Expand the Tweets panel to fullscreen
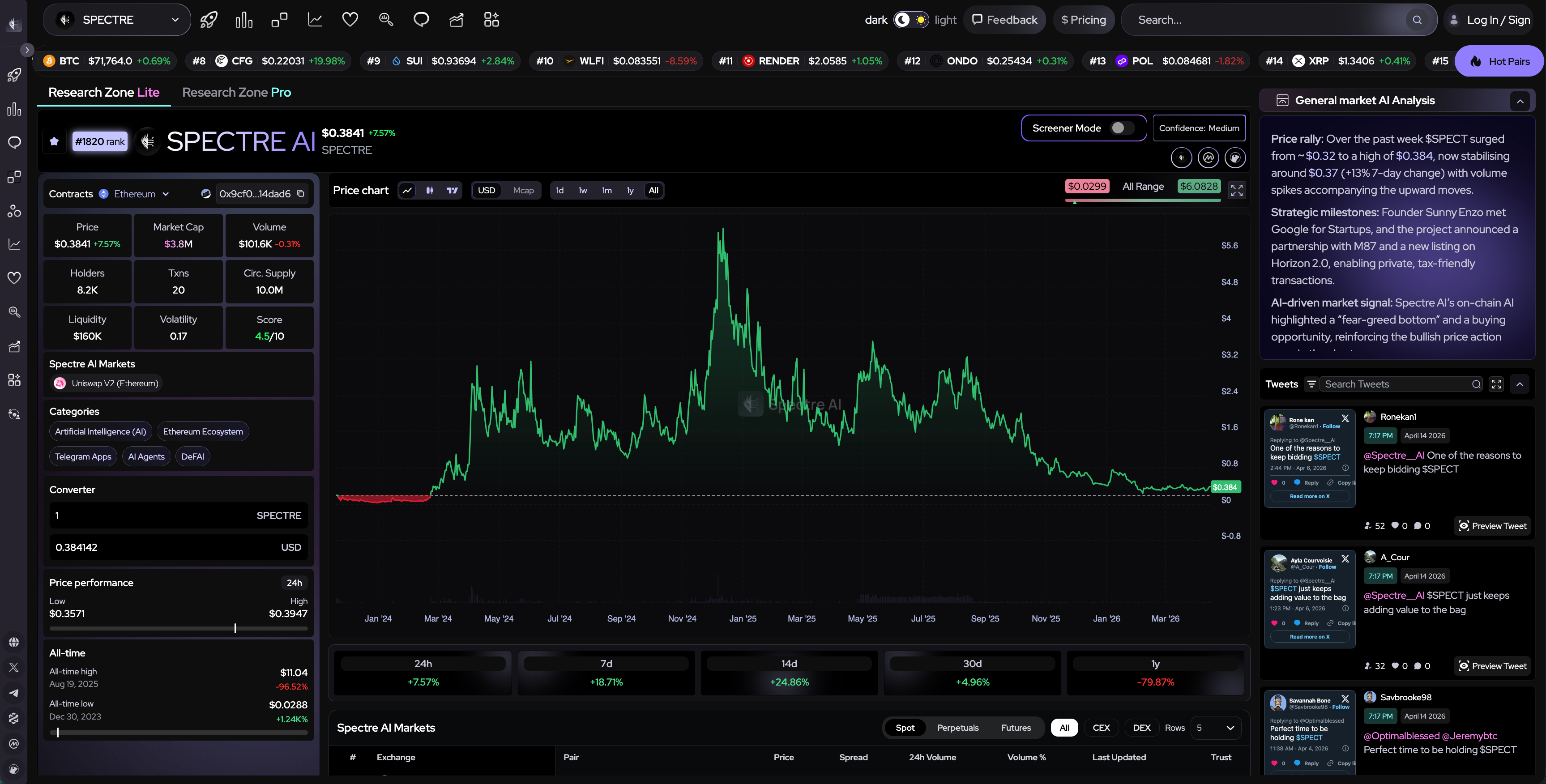This screenshot has height=784, width=1546. coord(1496,384)
